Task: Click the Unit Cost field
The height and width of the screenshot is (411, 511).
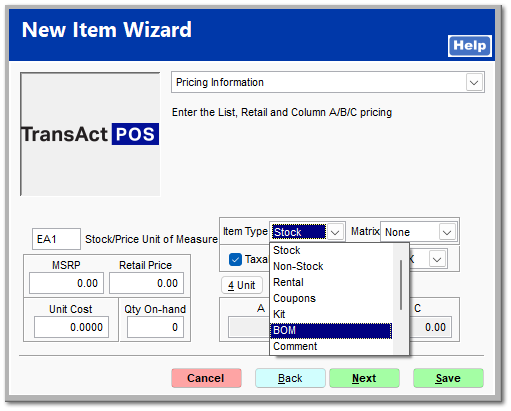Action: (71, 327)
